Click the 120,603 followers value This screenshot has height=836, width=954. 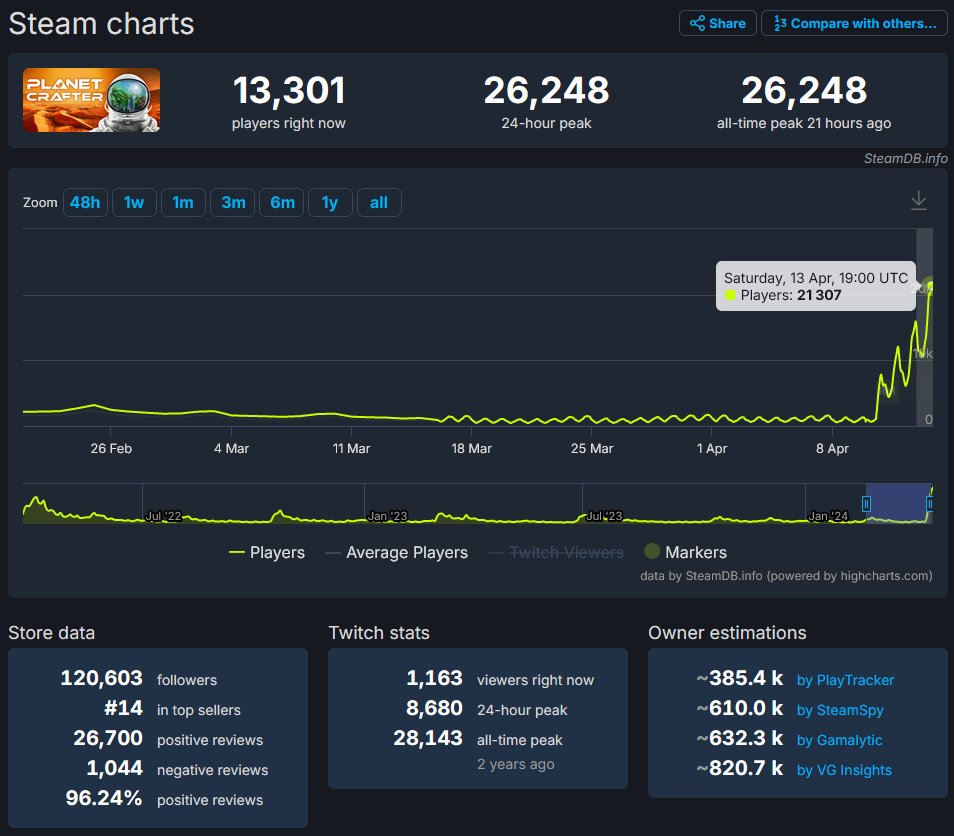[102, 678]
